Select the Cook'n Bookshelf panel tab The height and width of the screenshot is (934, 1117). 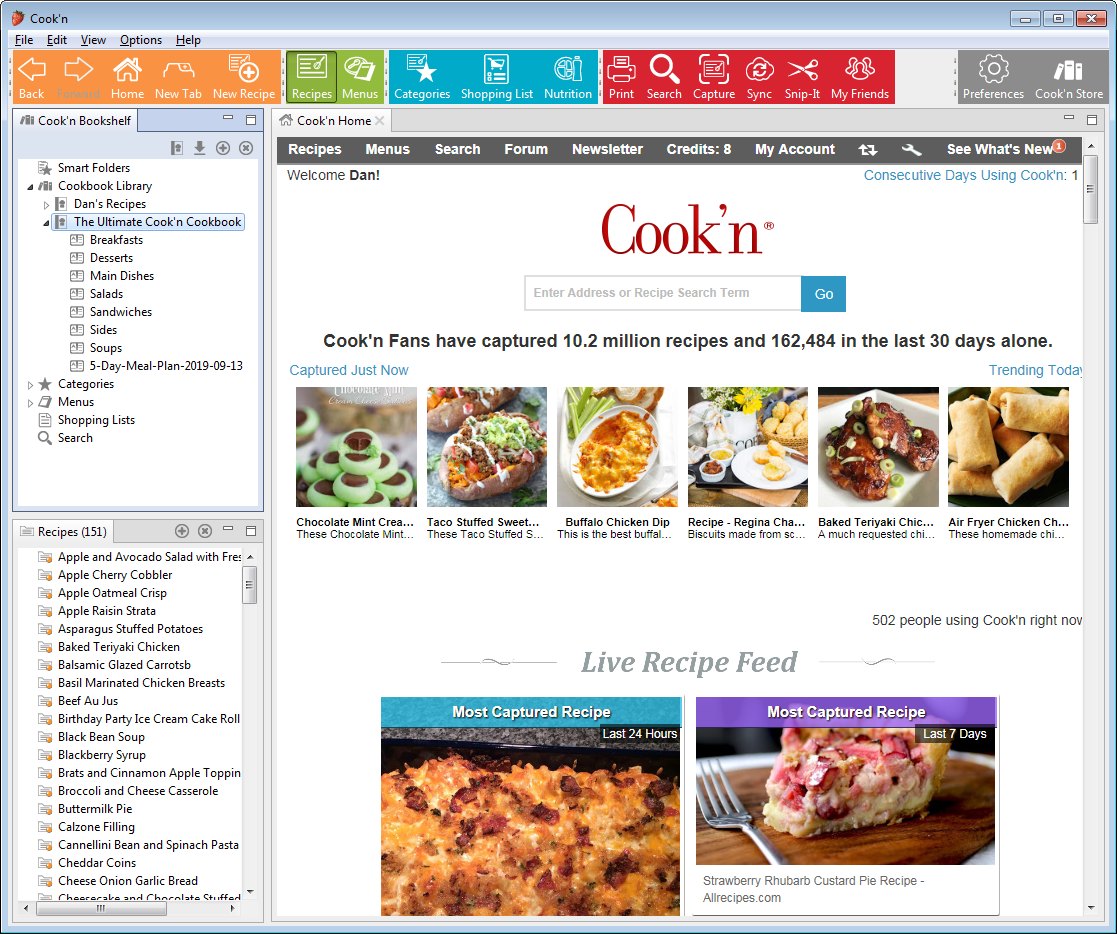point(76,120)
